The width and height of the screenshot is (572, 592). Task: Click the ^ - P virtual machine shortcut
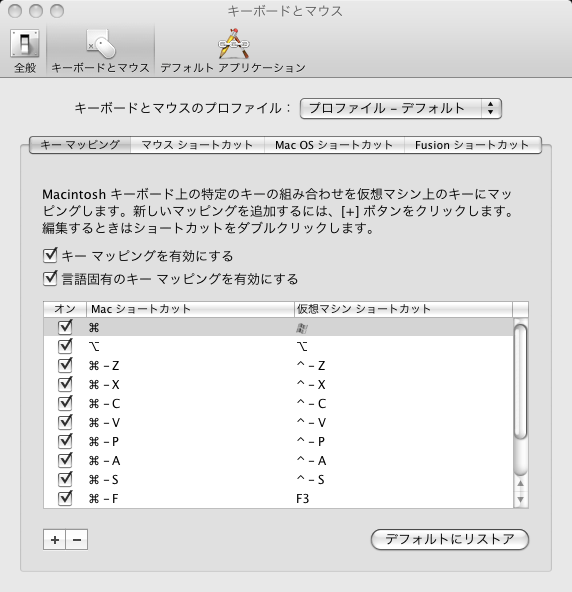(x=310, y=442)
